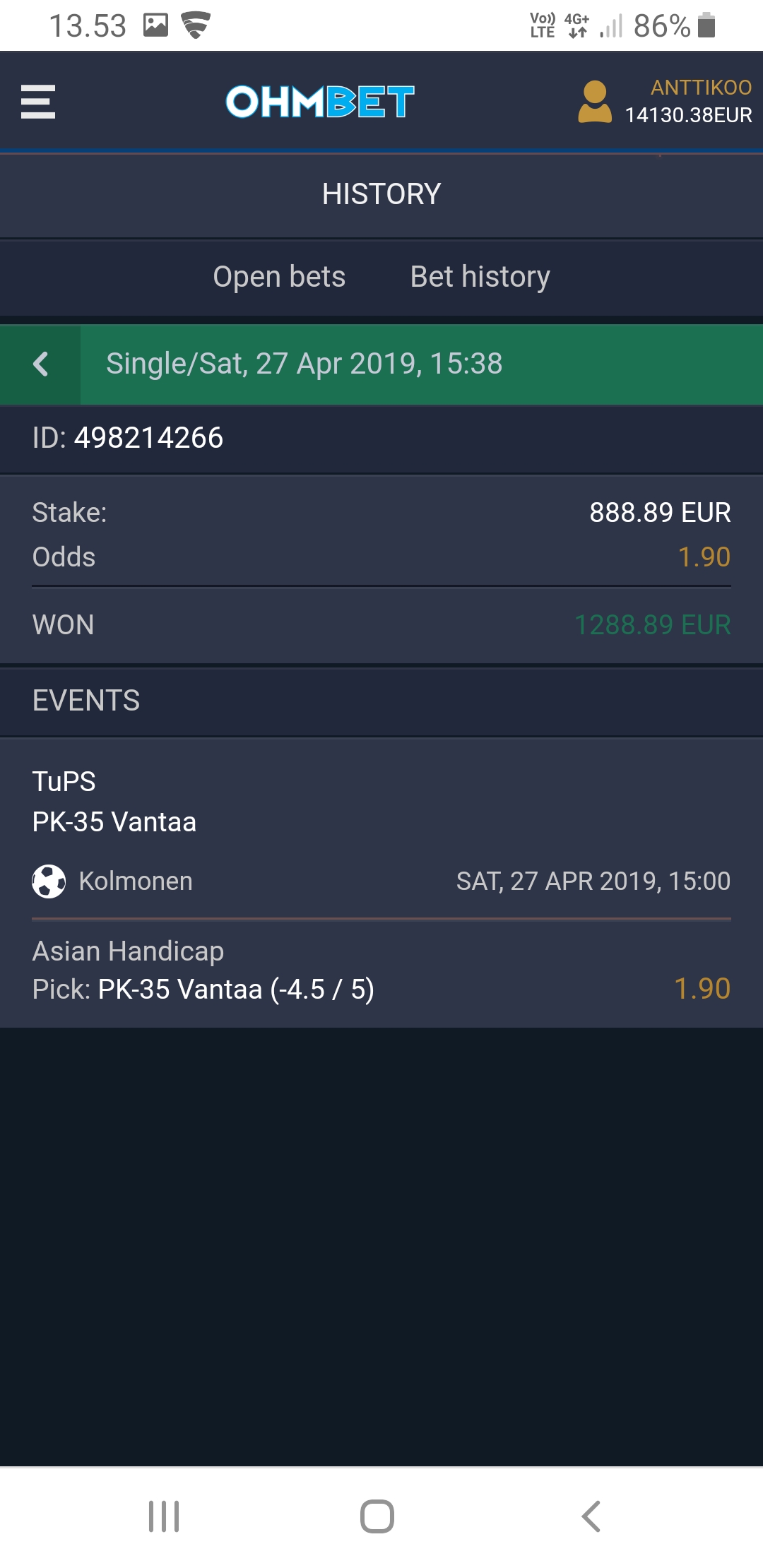
Task: Tap the OHMBET logo
Action: [319, 102]
